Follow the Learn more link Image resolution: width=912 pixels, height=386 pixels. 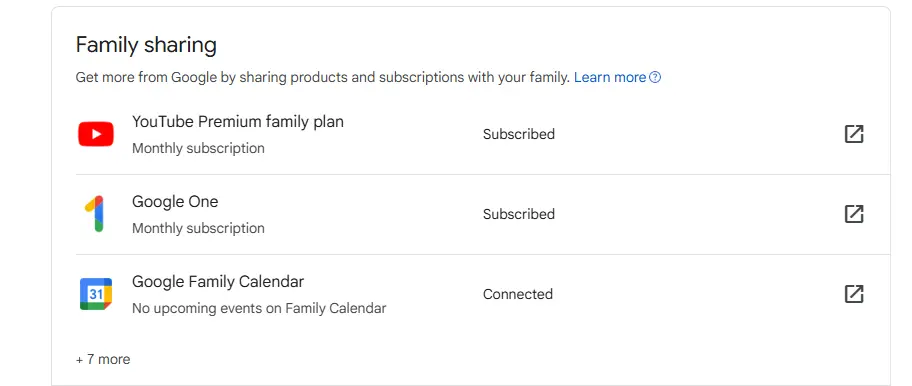pyautogui.click(x=610, y=77)
